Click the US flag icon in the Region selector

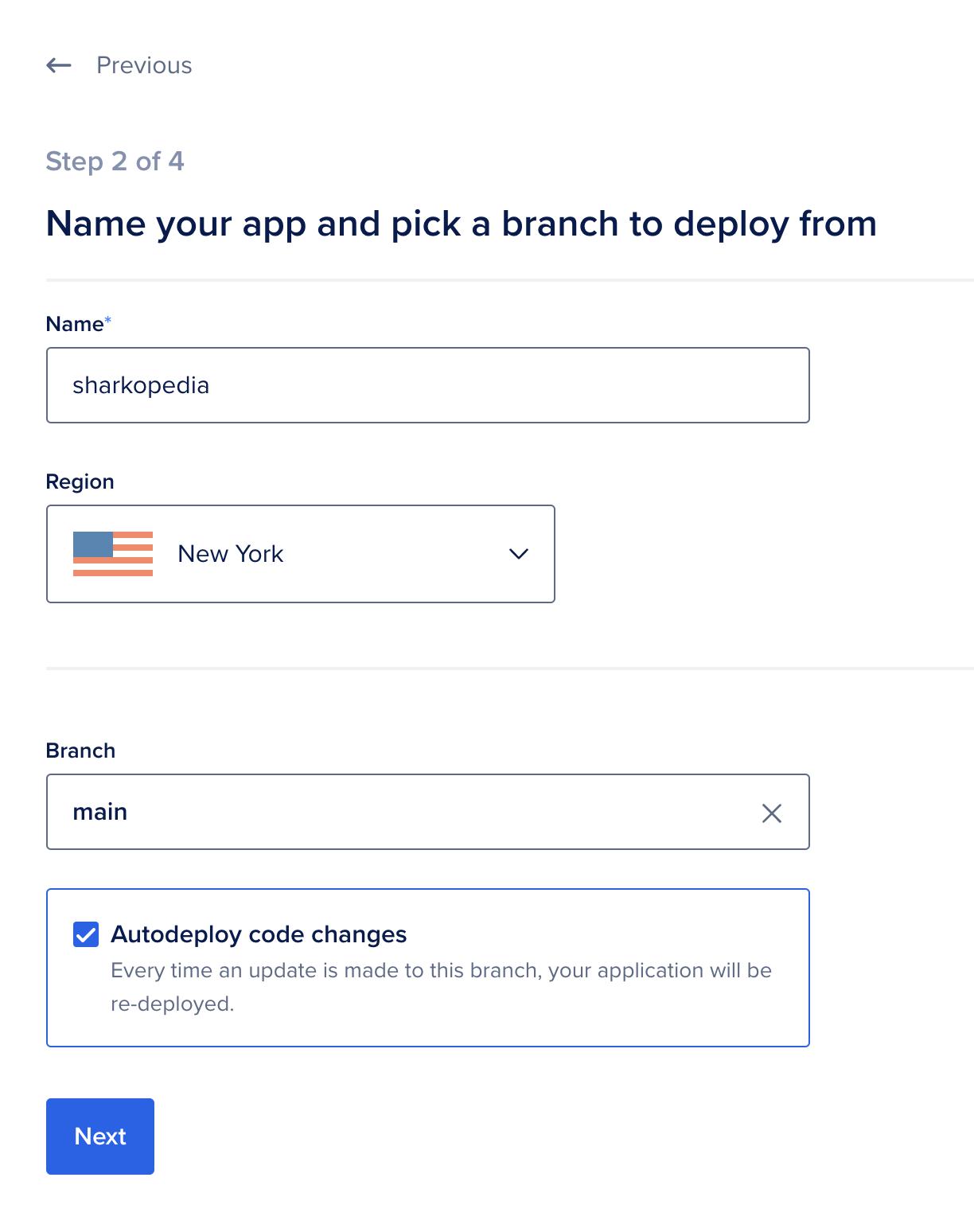[113, 553]
